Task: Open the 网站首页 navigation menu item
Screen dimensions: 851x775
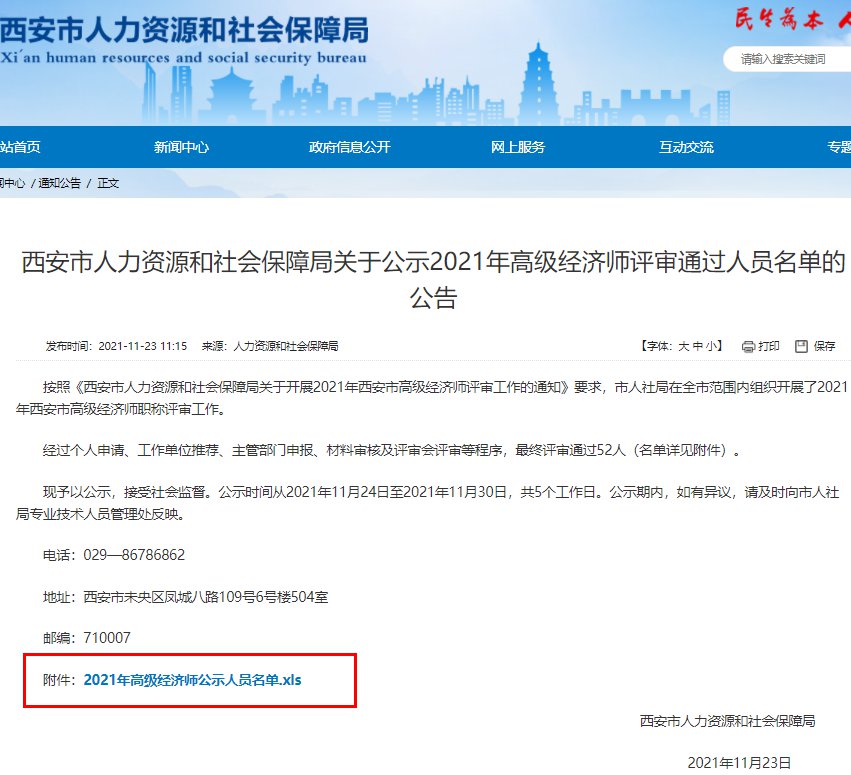Action: [20, 147]
